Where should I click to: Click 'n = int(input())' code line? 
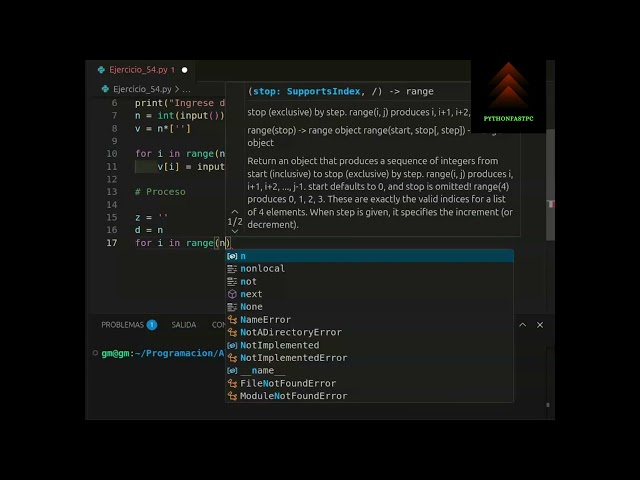(x=180, y=116)
